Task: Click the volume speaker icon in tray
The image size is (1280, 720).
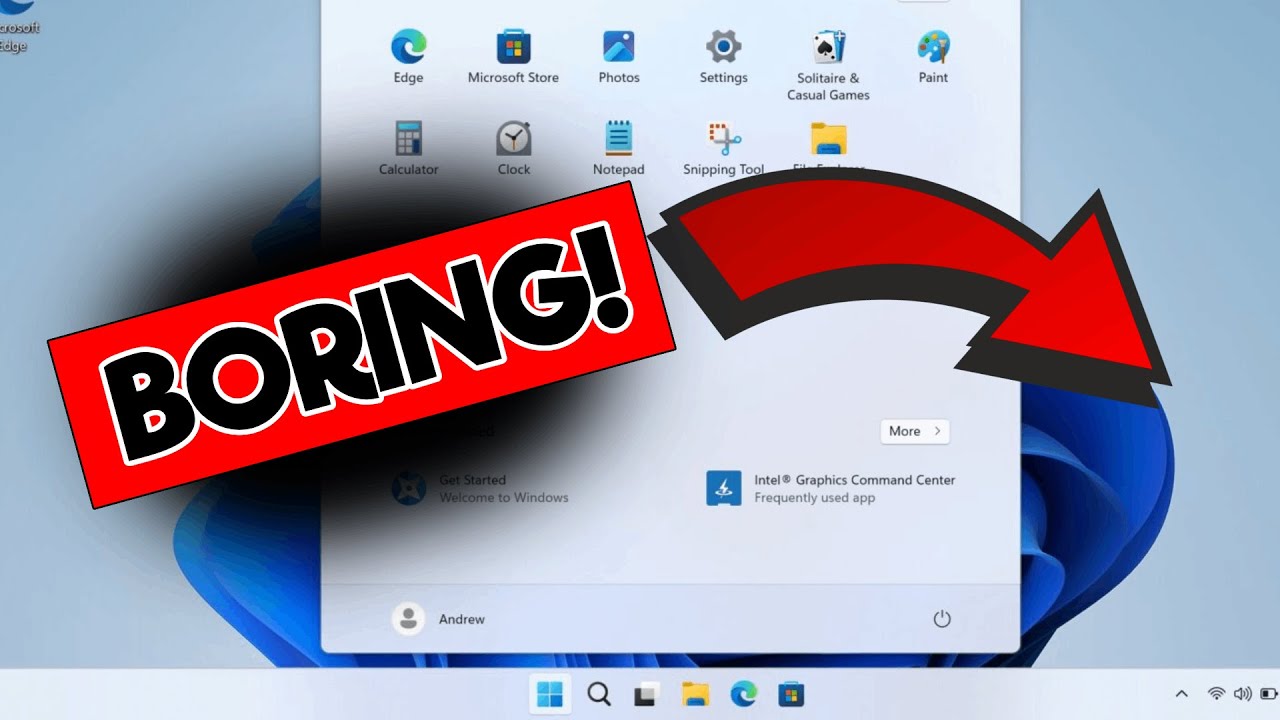Action: click(1243, 694)
